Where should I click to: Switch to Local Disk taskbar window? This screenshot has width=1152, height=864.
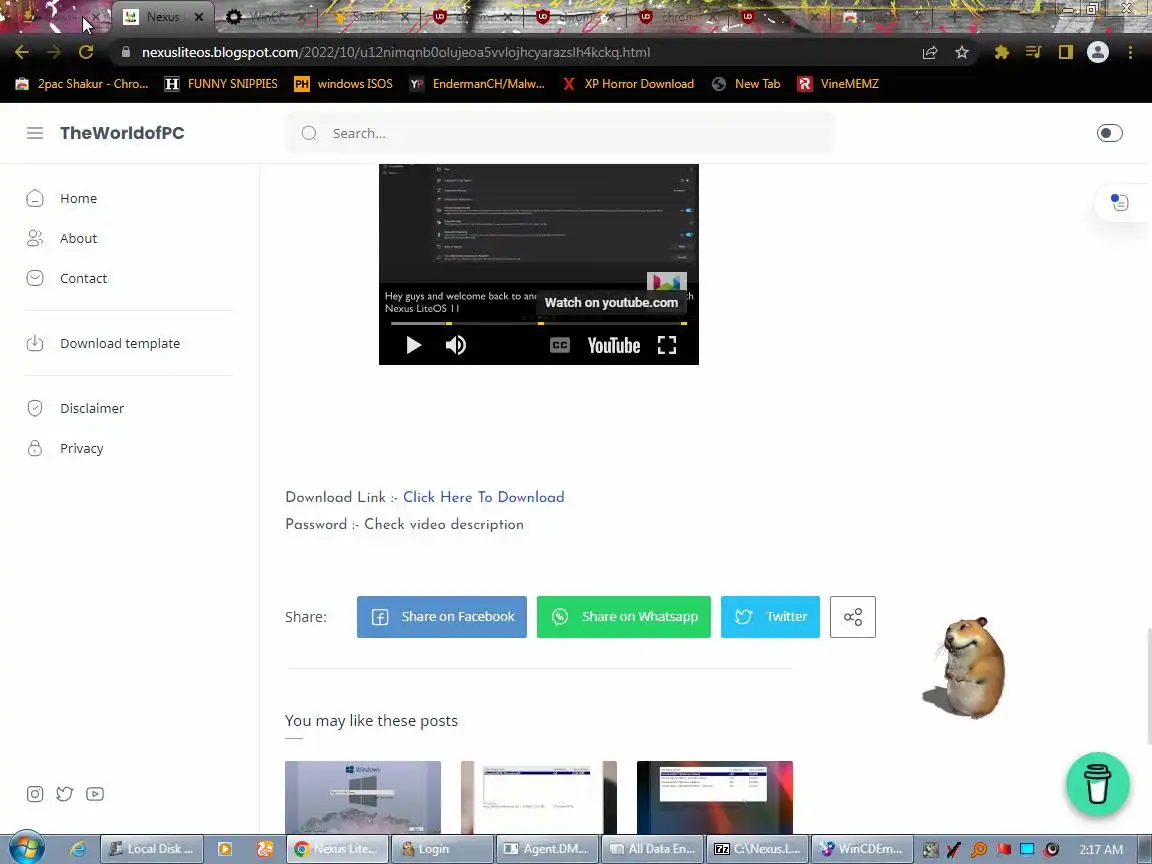click(x=152, y=849)
